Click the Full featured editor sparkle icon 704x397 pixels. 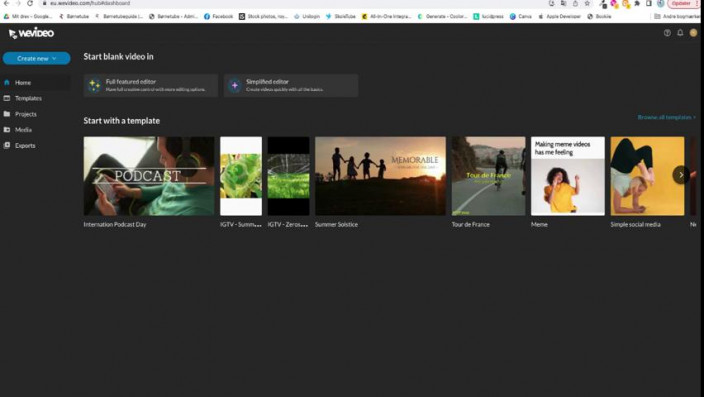tap(94, 85)
